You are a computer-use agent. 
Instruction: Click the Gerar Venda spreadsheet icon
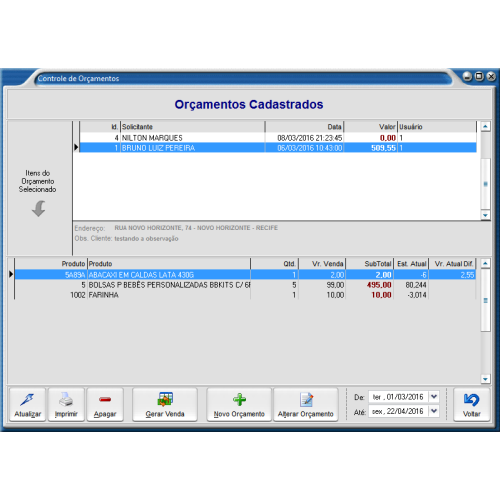[x=165, y=399]
